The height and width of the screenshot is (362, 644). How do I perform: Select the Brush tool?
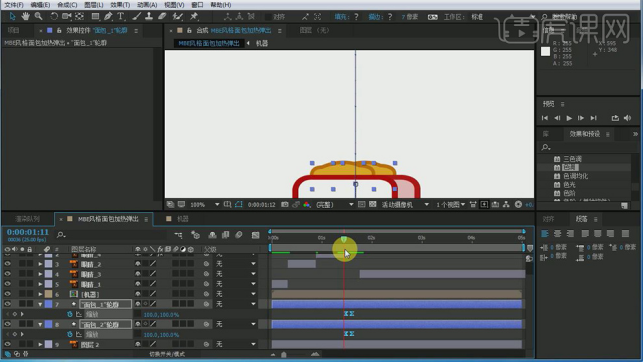(137, 16)
